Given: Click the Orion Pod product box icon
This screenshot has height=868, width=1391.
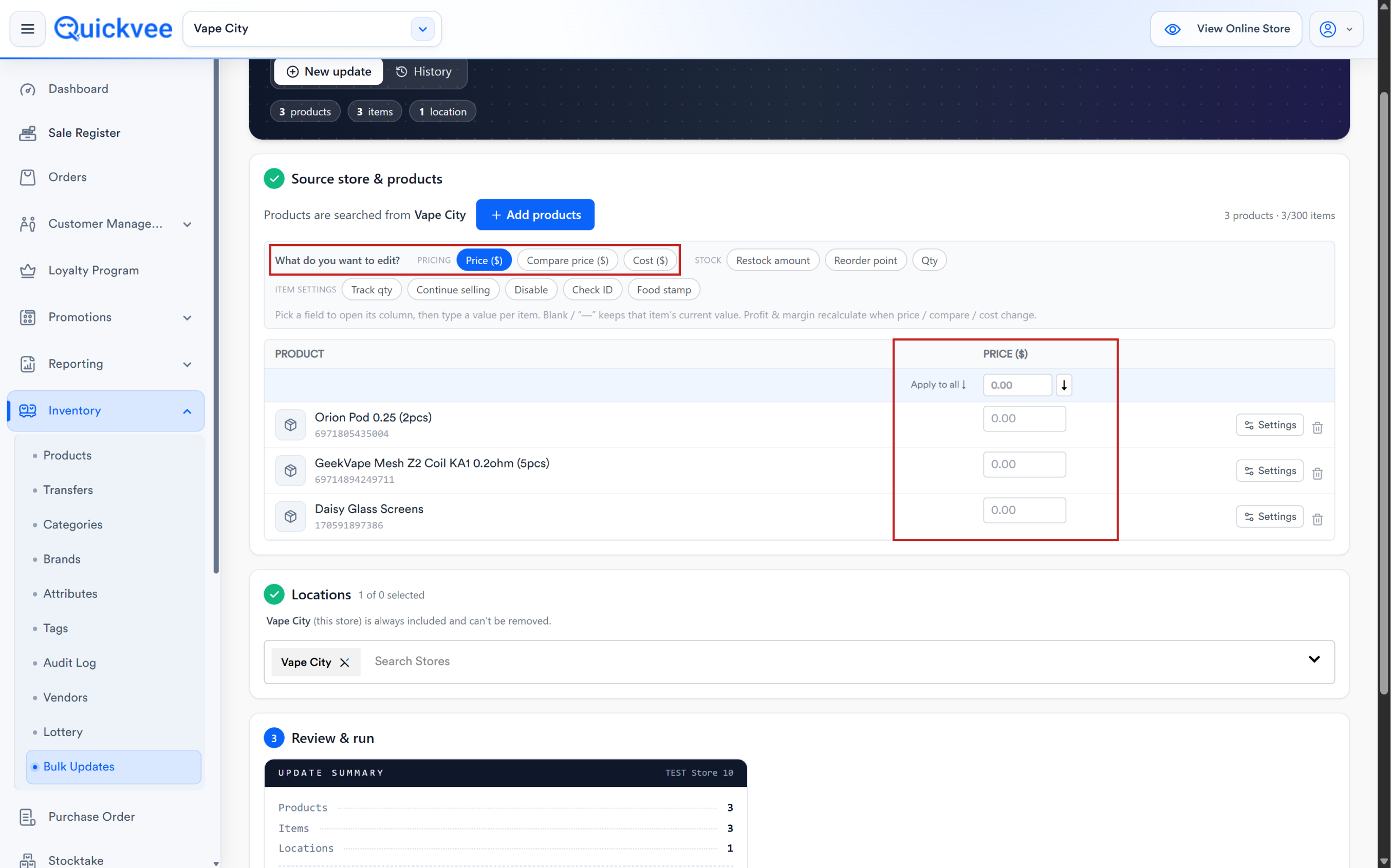Looking at the screenshot, I should pyautogui.click(x=291, y=425).
